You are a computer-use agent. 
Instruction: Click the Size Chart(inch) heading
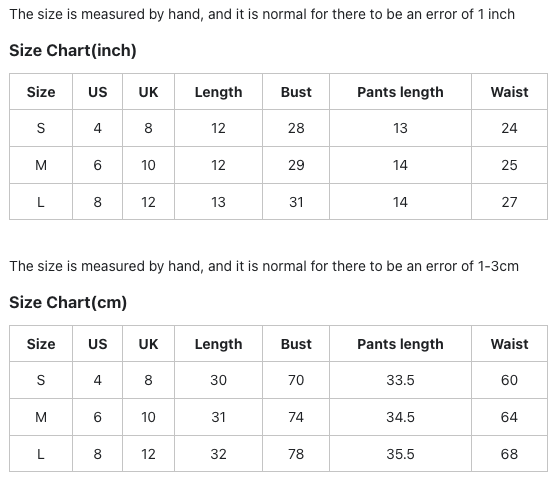click(73, 51)
